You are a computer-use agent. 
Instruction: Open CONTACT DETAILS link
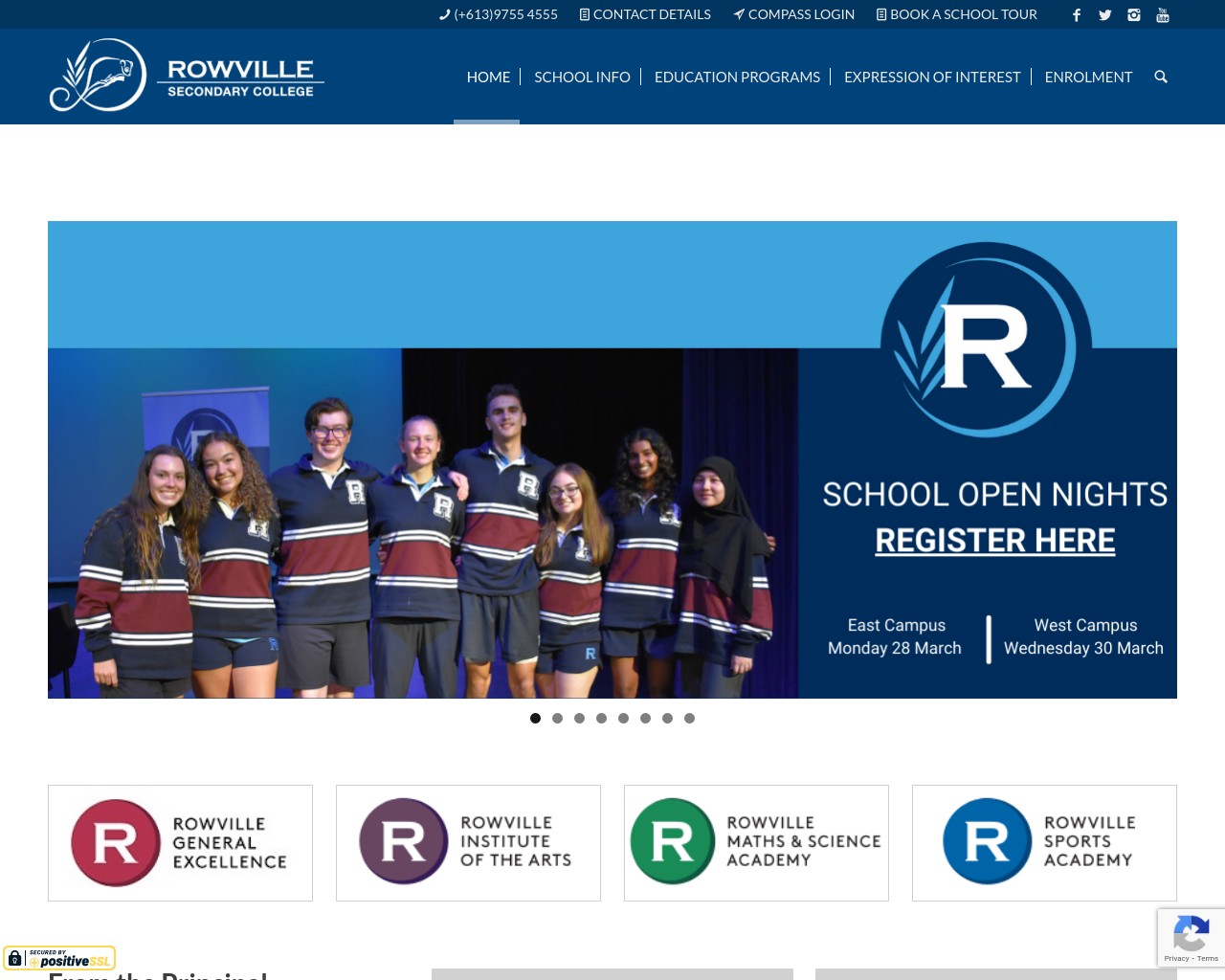tap(645, 14)
